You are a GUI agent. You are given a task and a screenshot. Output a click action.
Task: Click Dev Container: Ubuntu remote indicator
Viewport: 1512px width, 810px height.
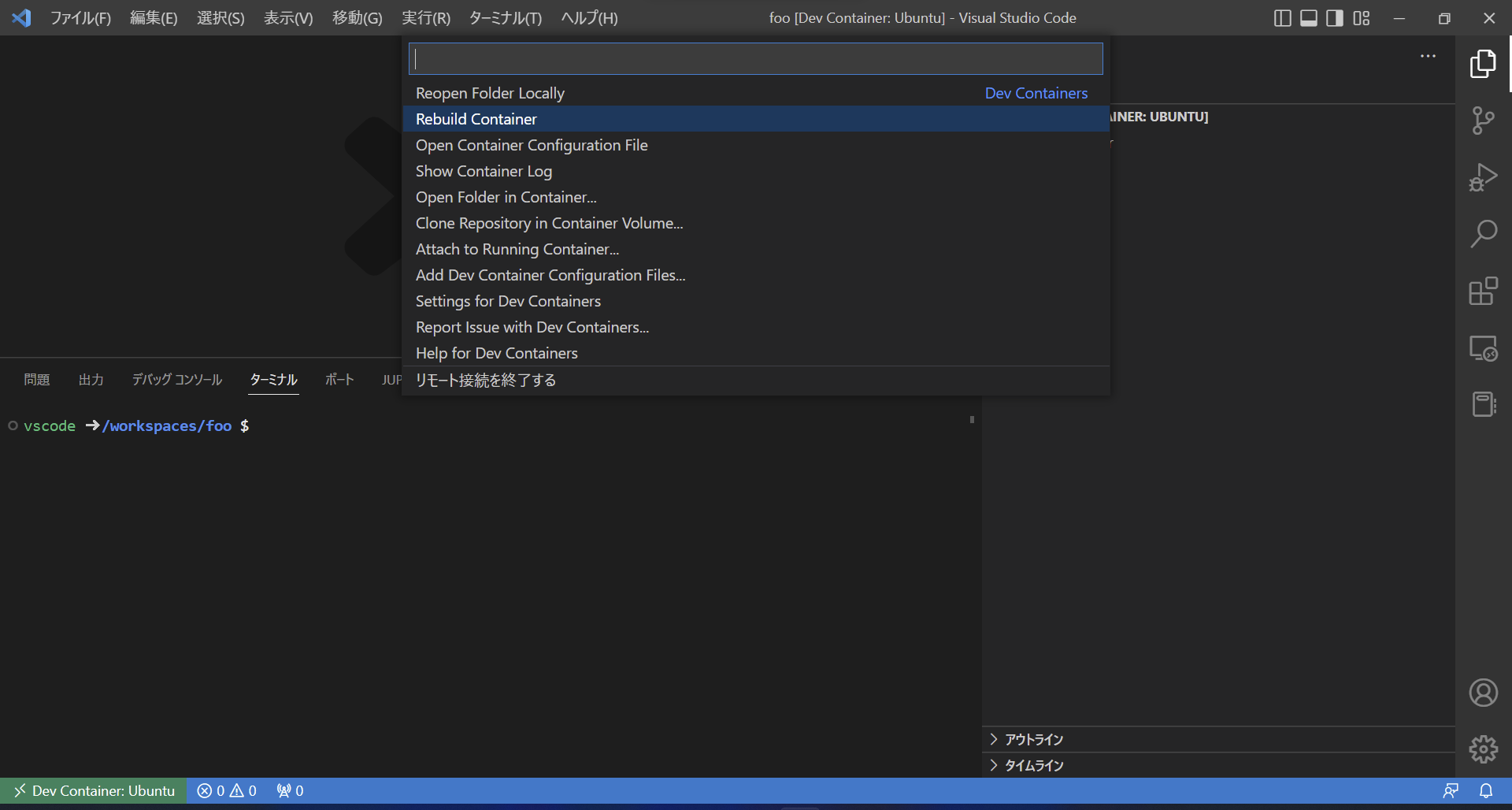tap(94, 790)
